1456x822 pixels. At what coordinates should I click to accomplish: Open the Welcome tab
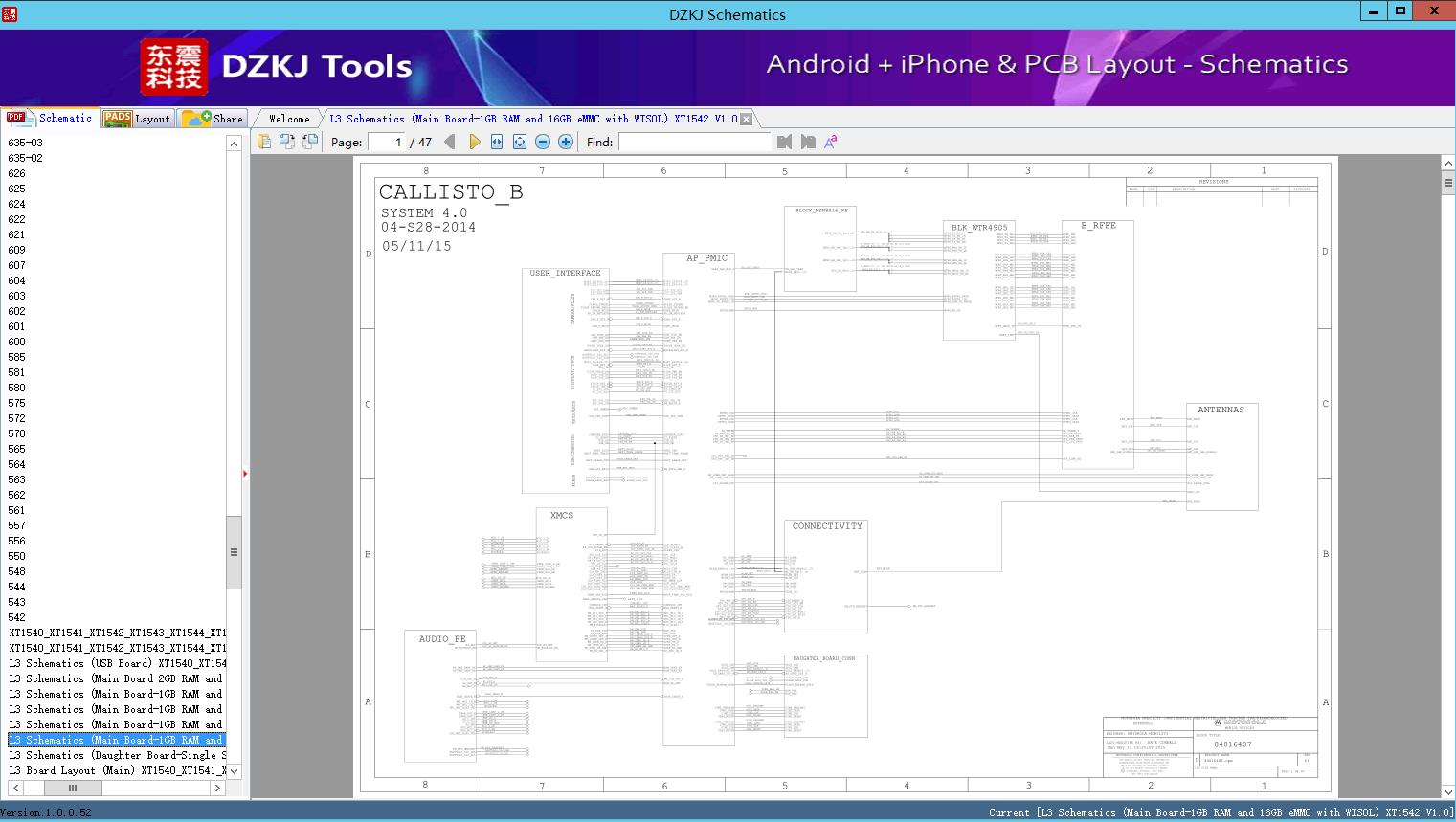pos(289,119)
